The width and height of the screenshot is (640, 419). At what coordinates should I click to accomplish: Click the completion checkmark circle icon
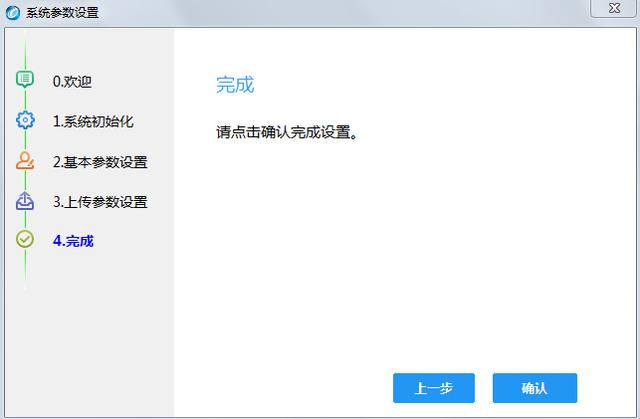(x=25, y=239)
